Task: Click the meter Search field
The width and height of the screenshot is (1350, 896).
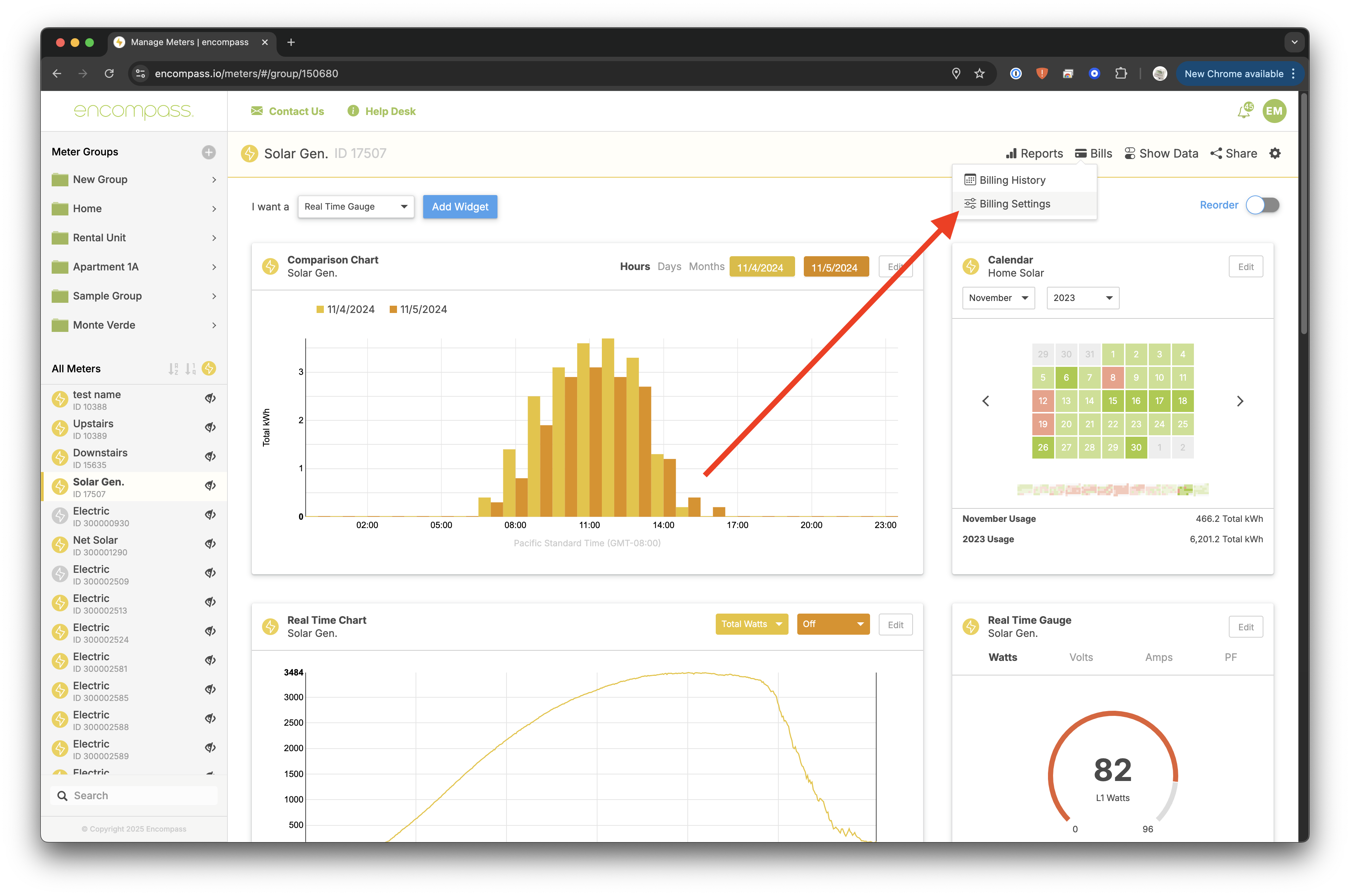Action: point(137,796)
